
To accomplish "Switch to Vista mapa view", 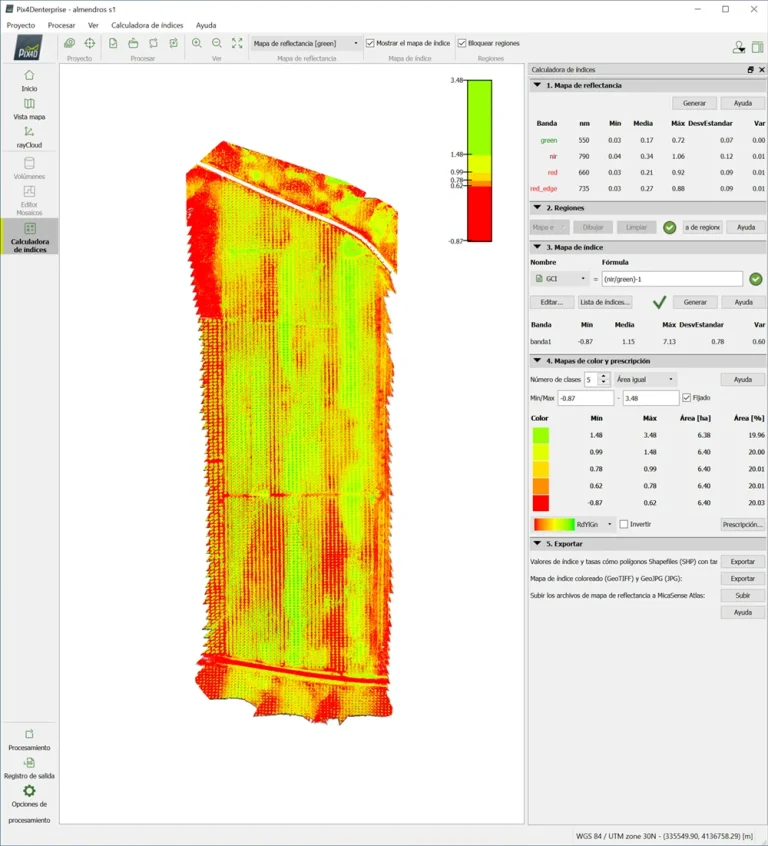I will (x=29, y=109).
